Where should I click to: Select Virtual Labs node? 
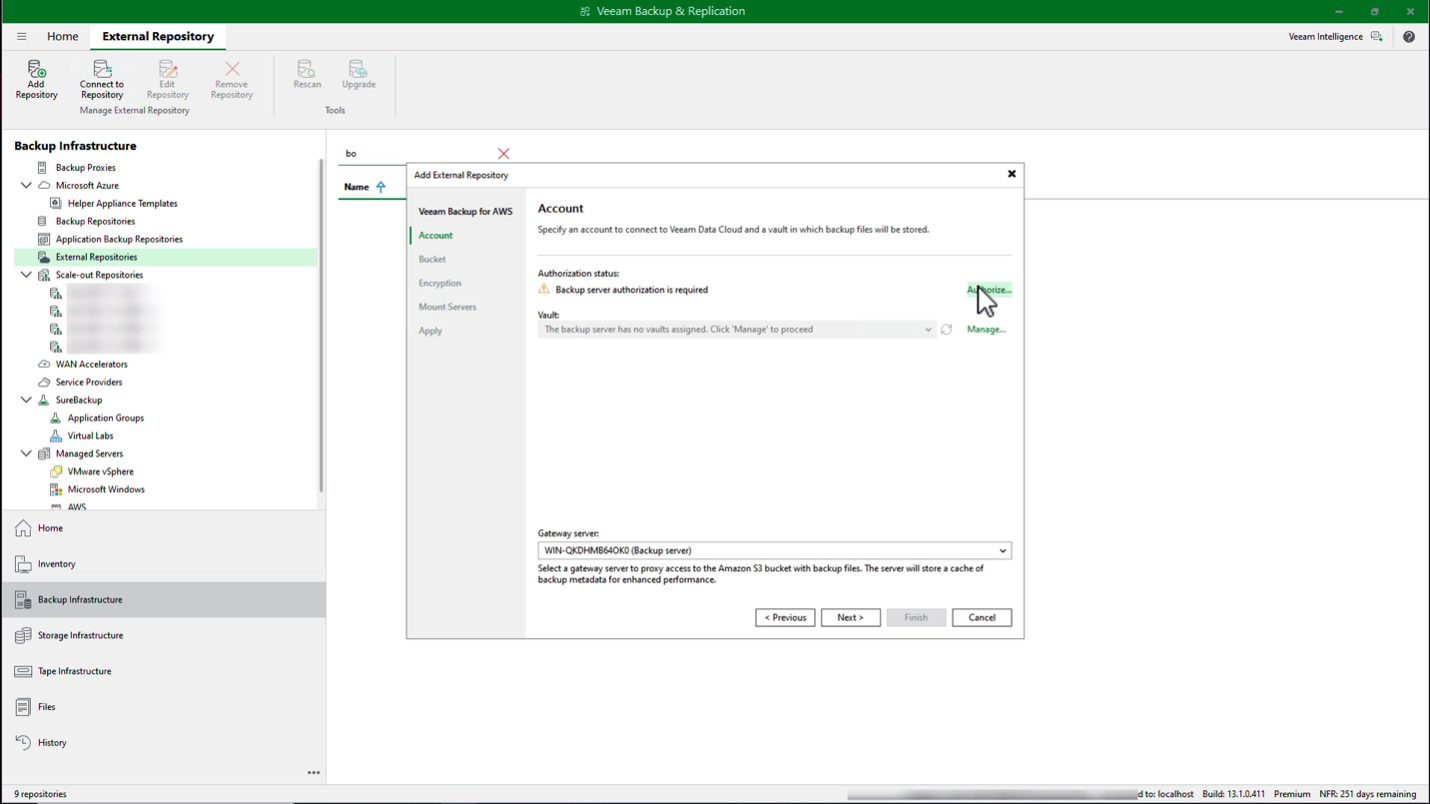(x=90, y=436)
